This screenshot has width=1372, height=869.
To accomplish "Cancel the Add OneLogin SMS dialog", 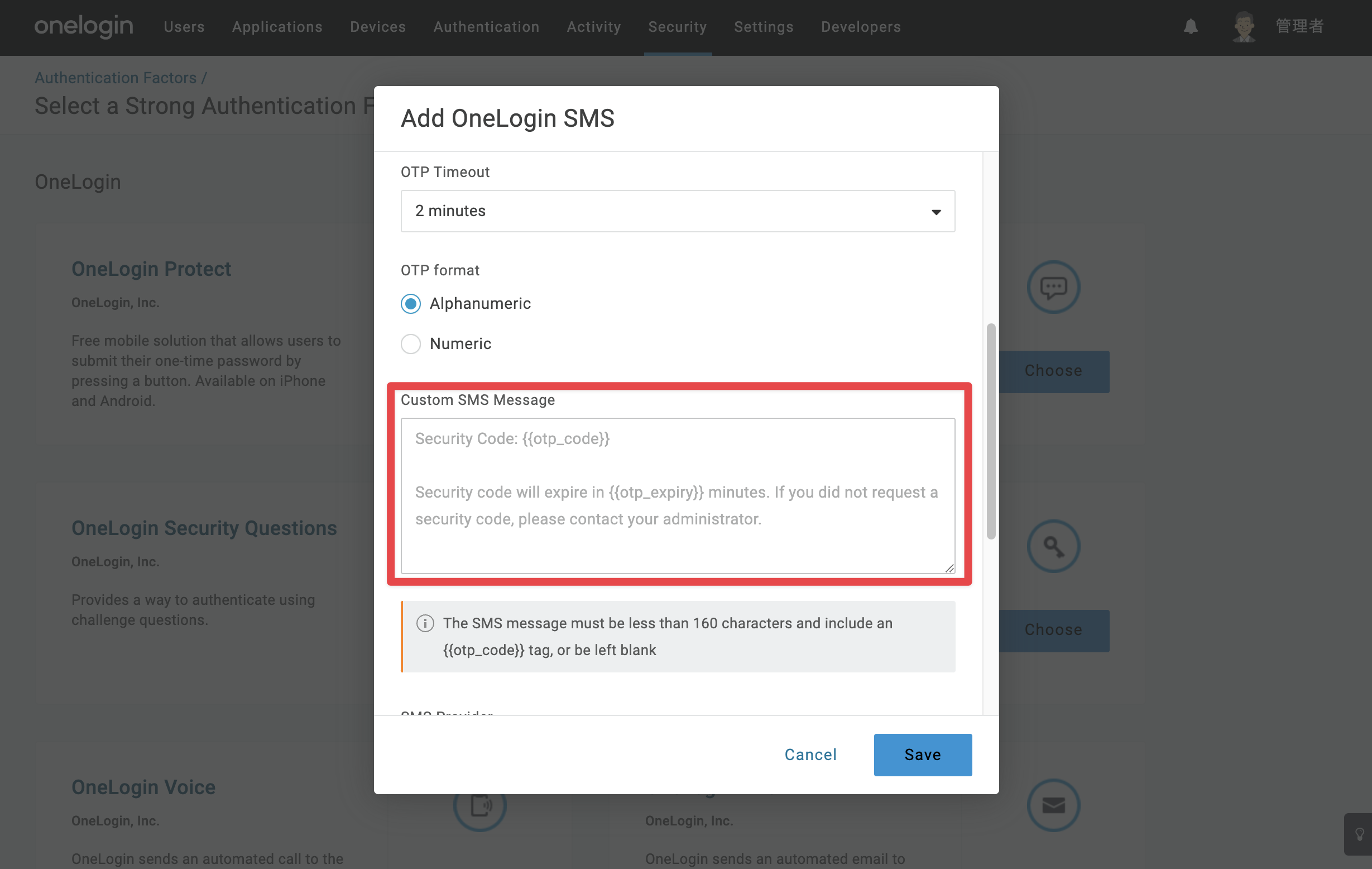I will coord(810,755).
